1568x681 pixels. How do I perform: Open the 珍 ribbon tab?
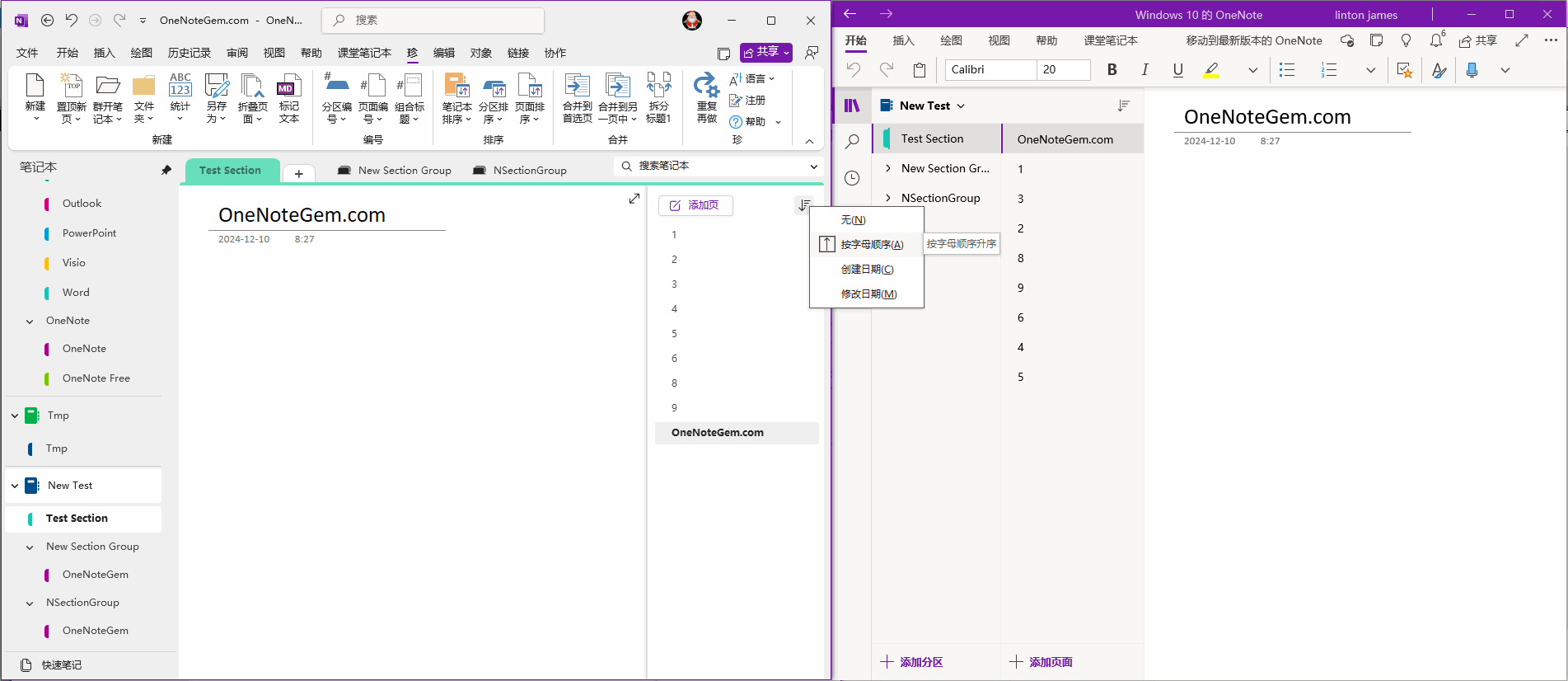[413, 53]
